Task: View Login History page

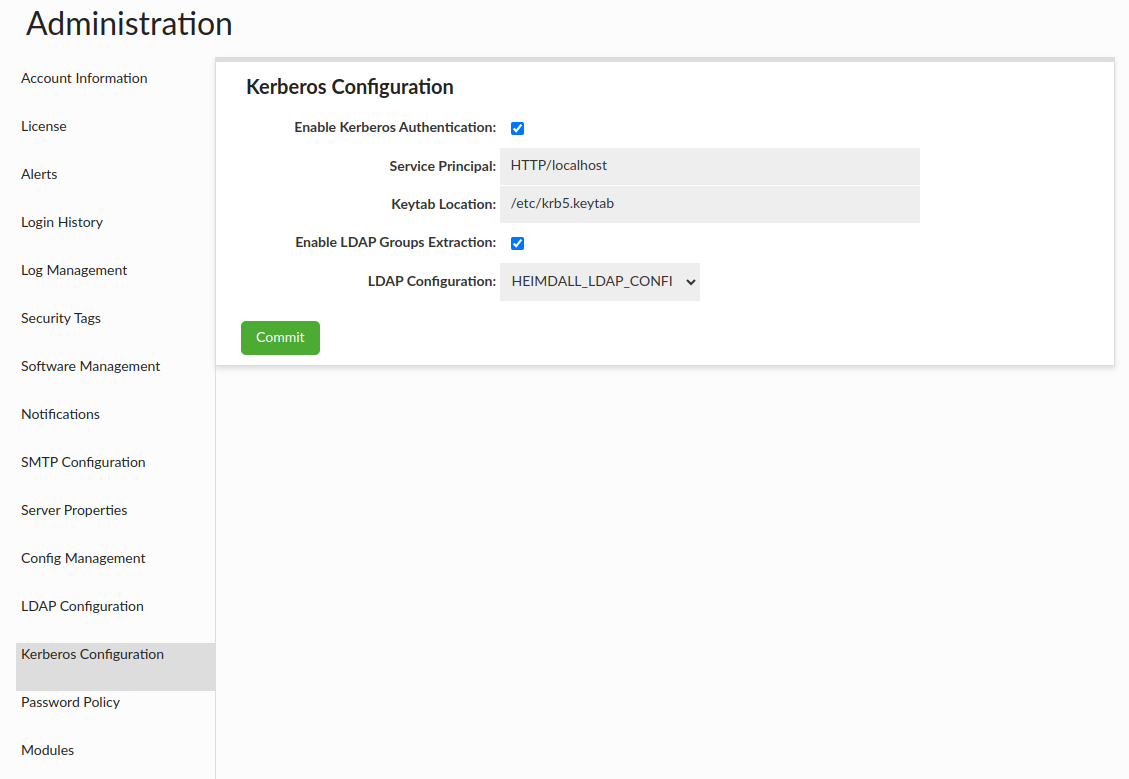Action: 62,223
